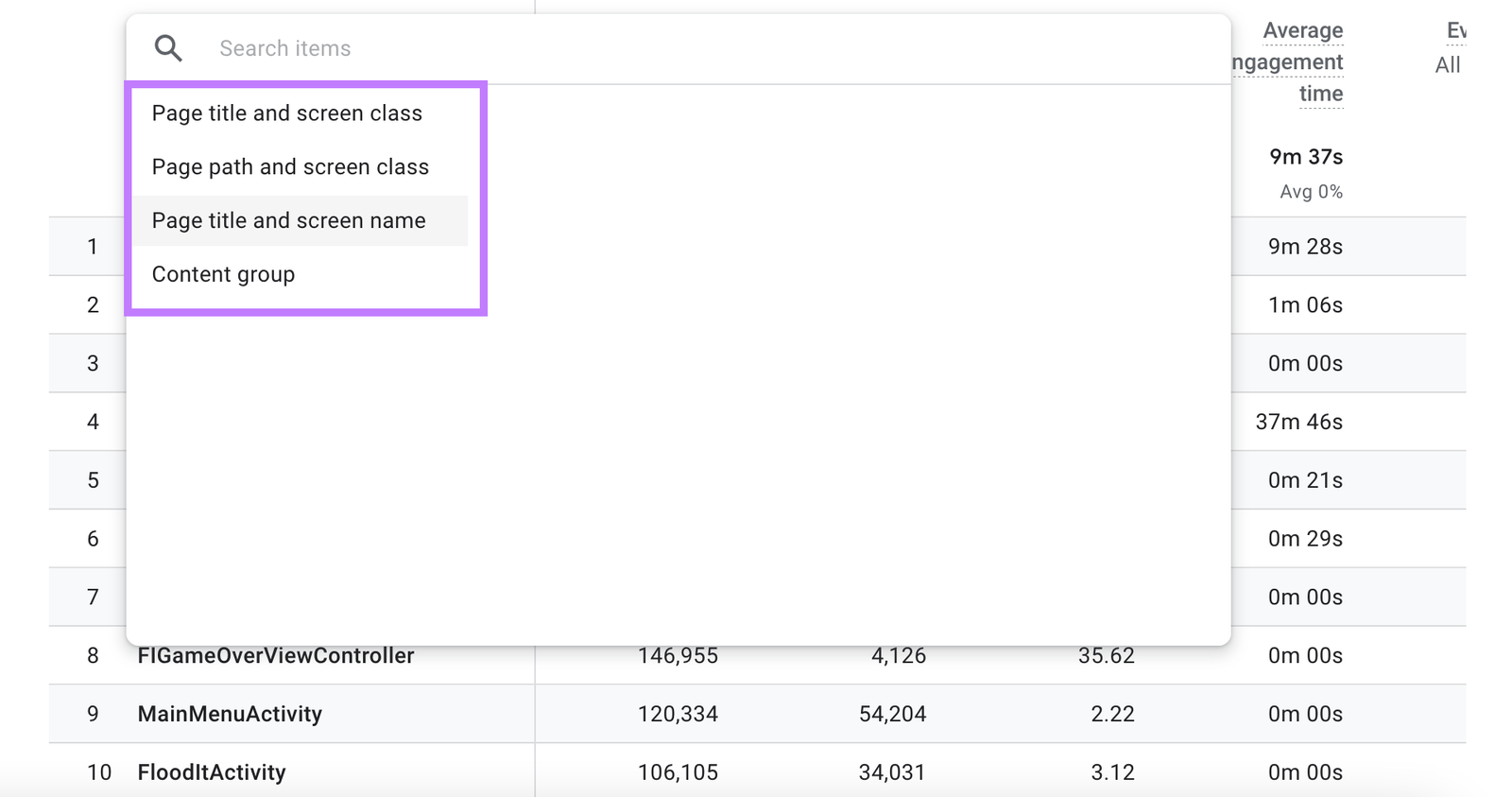Viewport: 1512px width, 797px height.
Task: Click the 9m 37s total engagement
Action: coord(1306,157)
